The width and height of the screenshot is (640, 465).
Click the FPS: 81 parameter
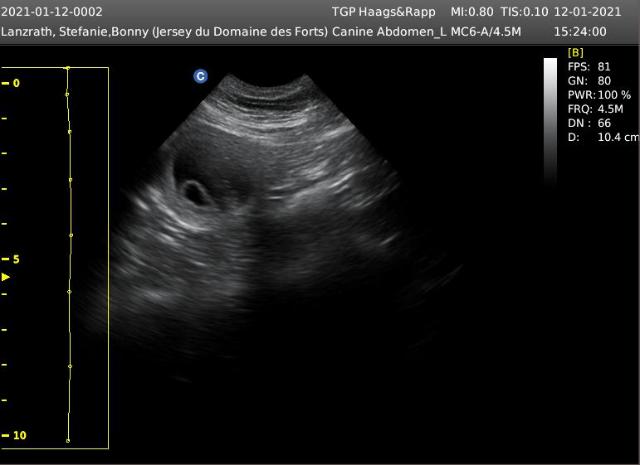pyautogui.click(x=588, y=67)
